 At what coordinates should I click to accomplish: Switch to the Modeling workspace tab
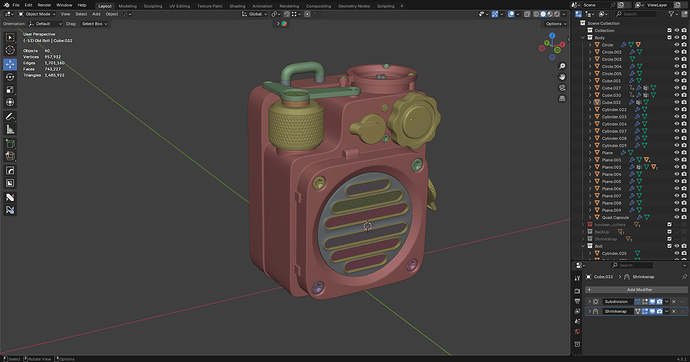128,6
